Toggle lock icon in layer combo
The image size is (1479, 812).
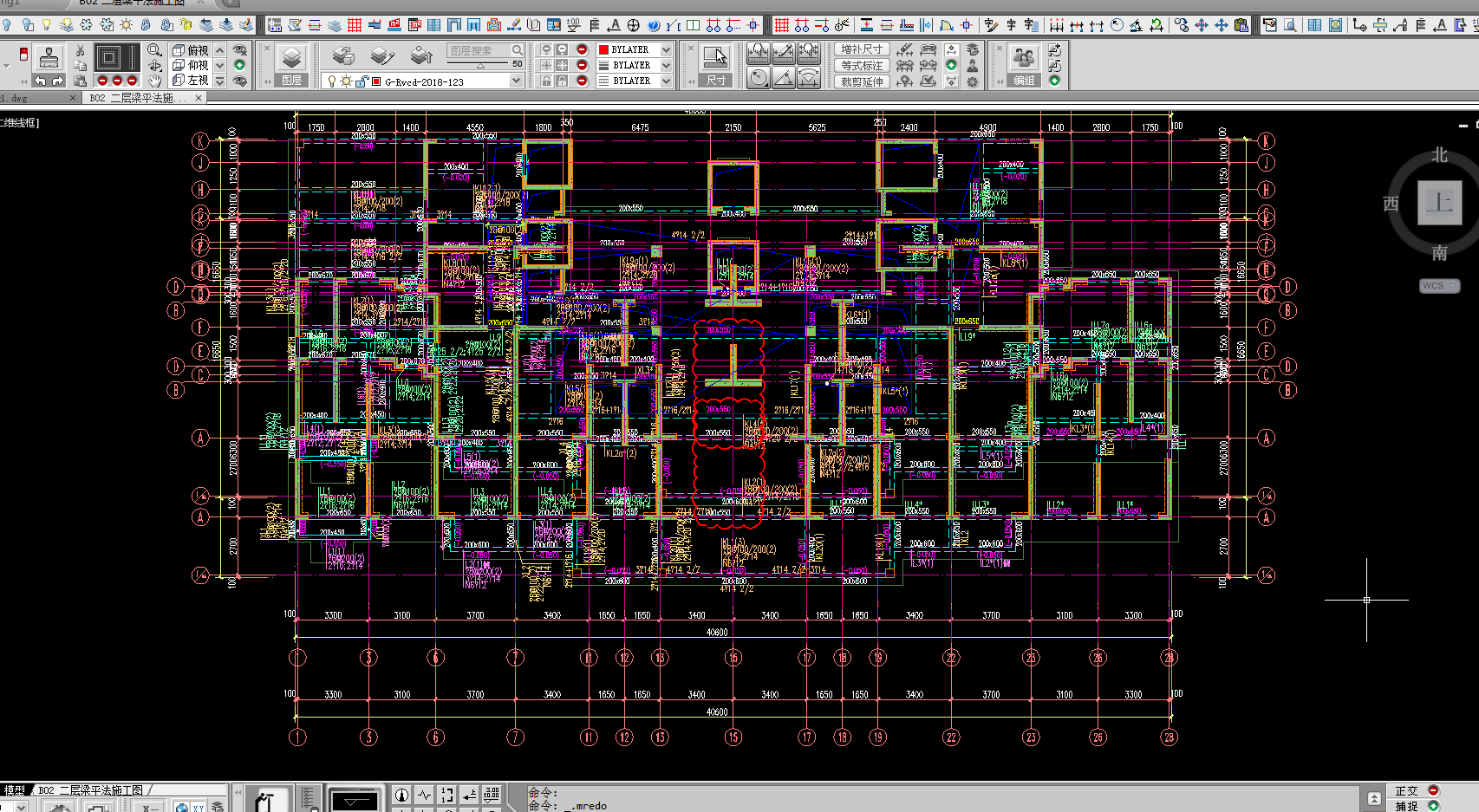pyautogui.click(x=361, y=81)
